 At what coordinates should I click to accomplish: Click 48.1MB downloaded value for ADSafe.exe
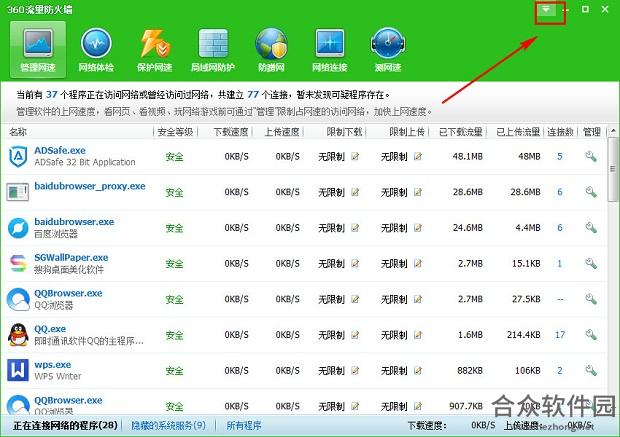467,156
